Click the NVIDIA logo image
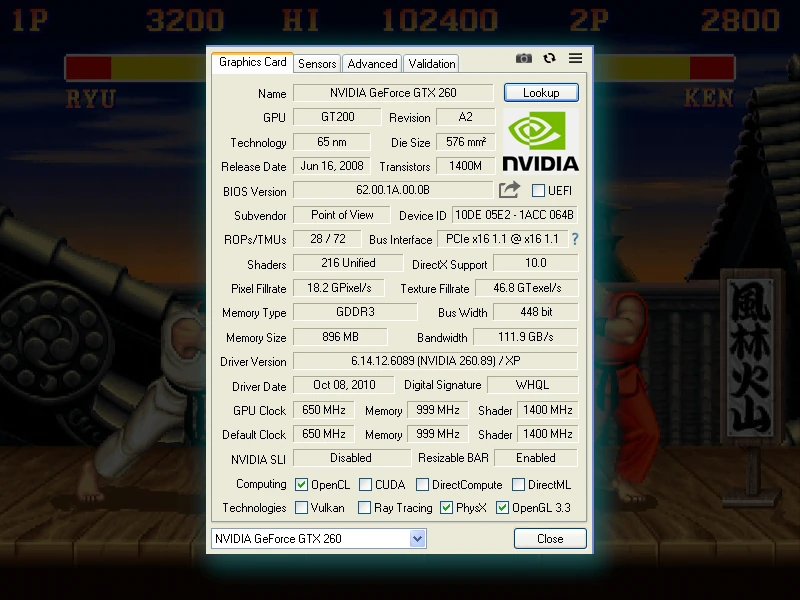Viewport: 800px width, 600px height. (x=541, y=141)
